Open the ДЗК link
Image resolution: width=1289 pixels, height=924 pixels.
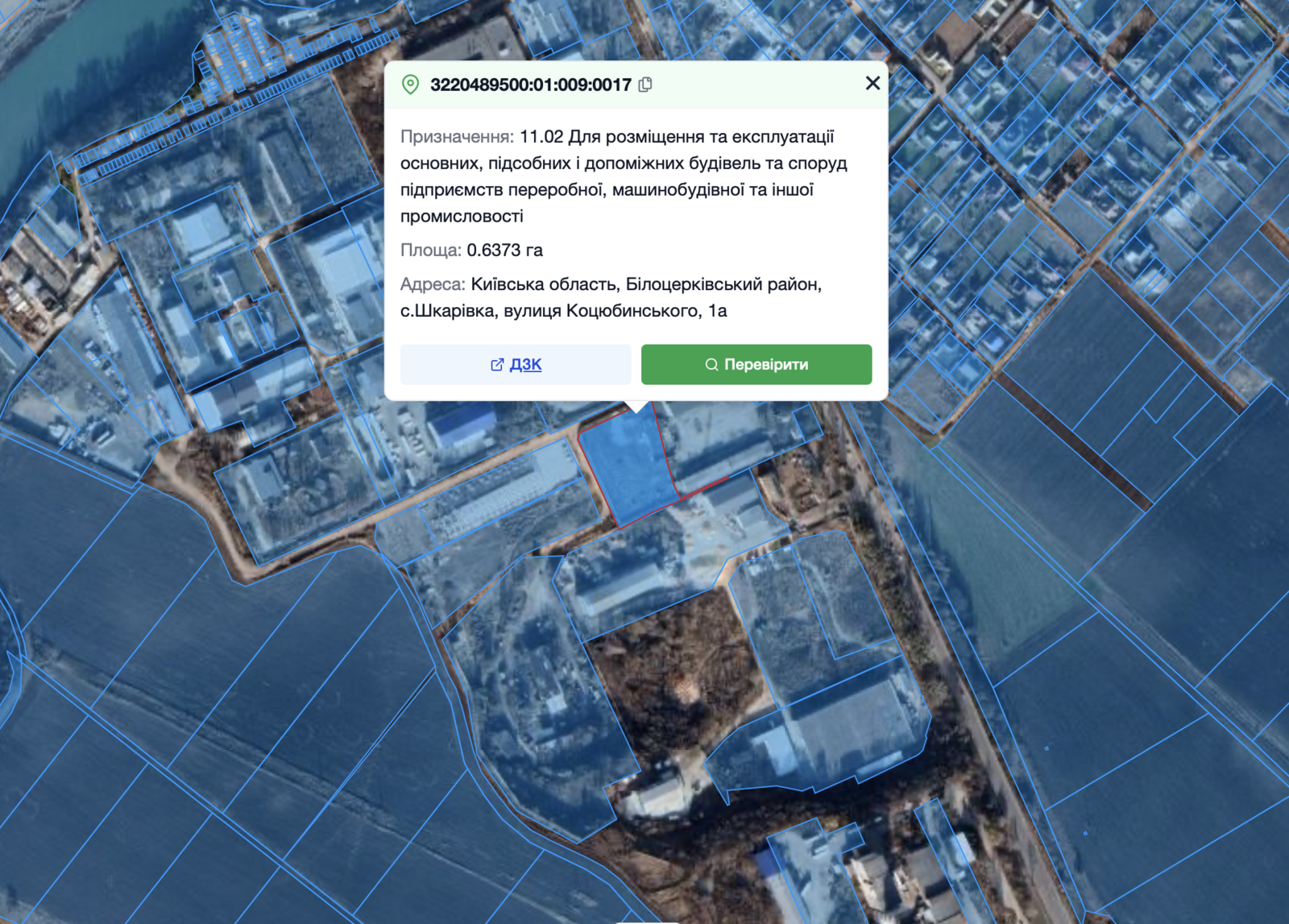coord(525,365)
